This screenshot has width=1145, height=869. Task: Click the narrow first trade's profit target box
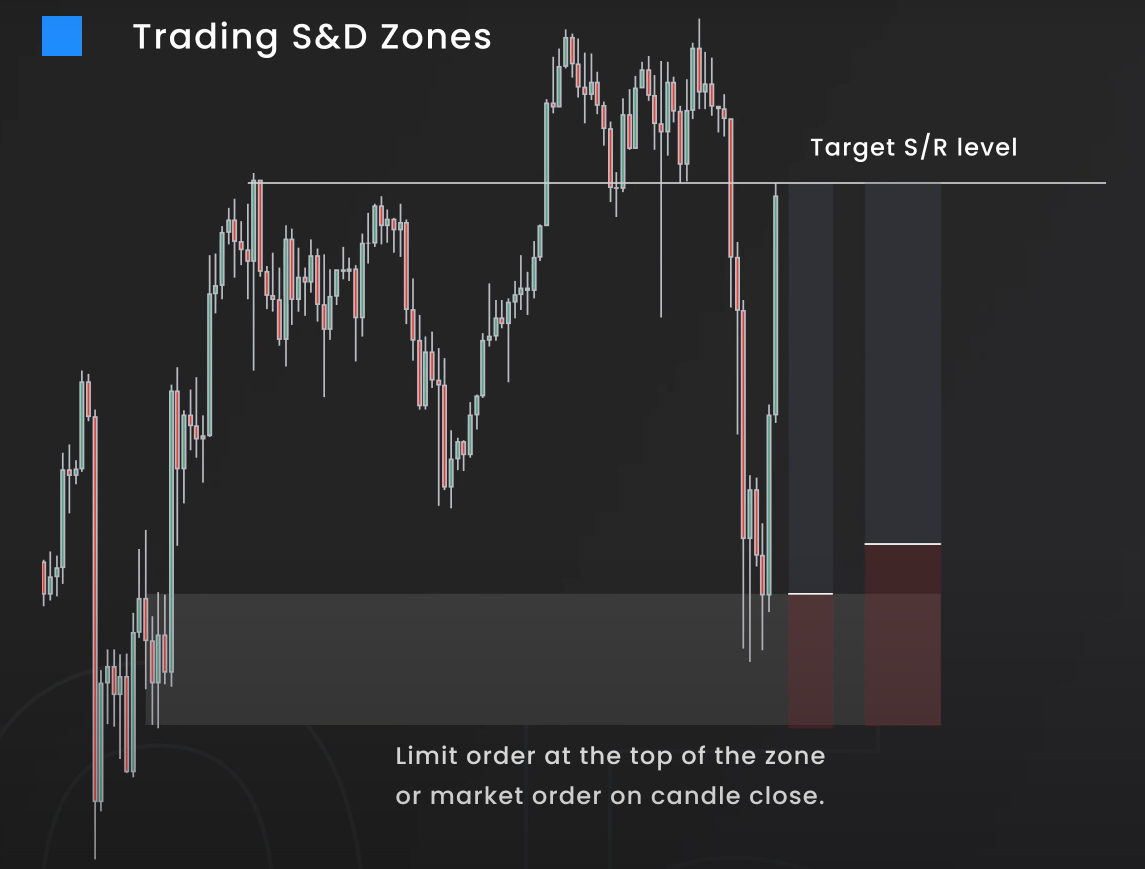811,388
